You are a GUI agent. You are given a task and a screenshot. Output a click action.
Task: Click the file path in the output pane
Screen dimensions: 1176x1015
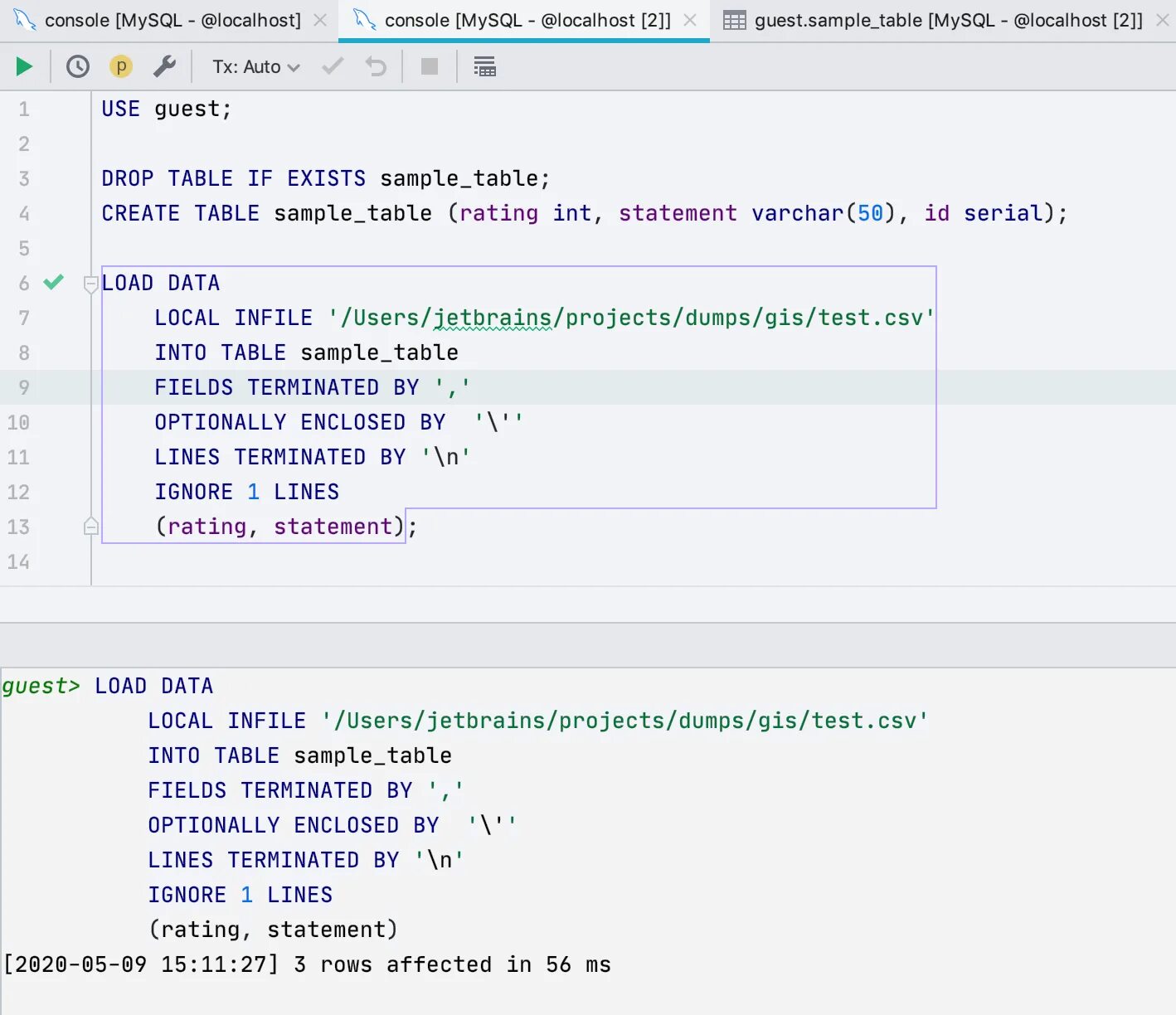pos(624,721)
